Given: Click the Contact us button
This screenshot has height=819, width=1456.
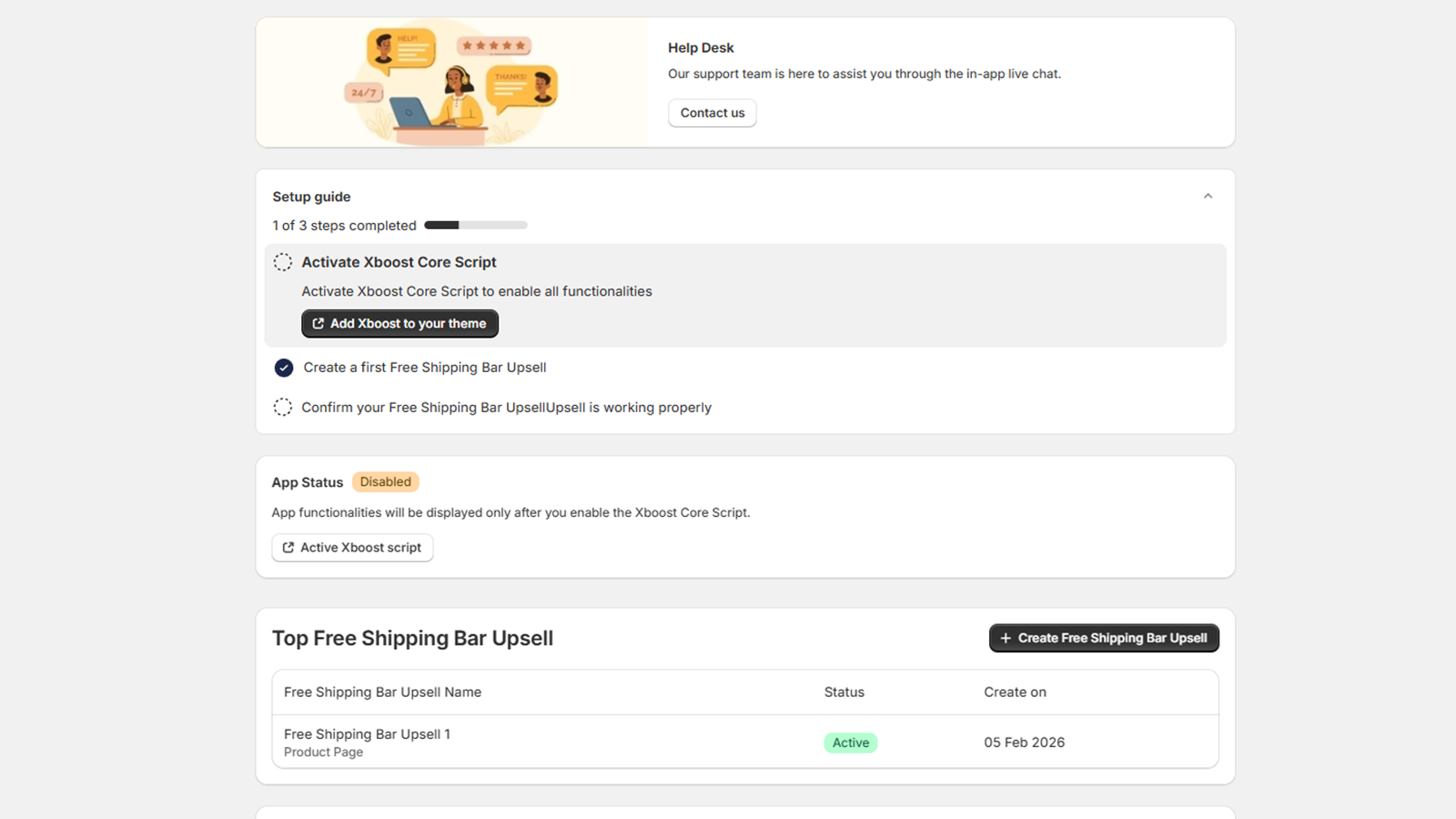Looking at the screenshot, I should coord(712,113).
